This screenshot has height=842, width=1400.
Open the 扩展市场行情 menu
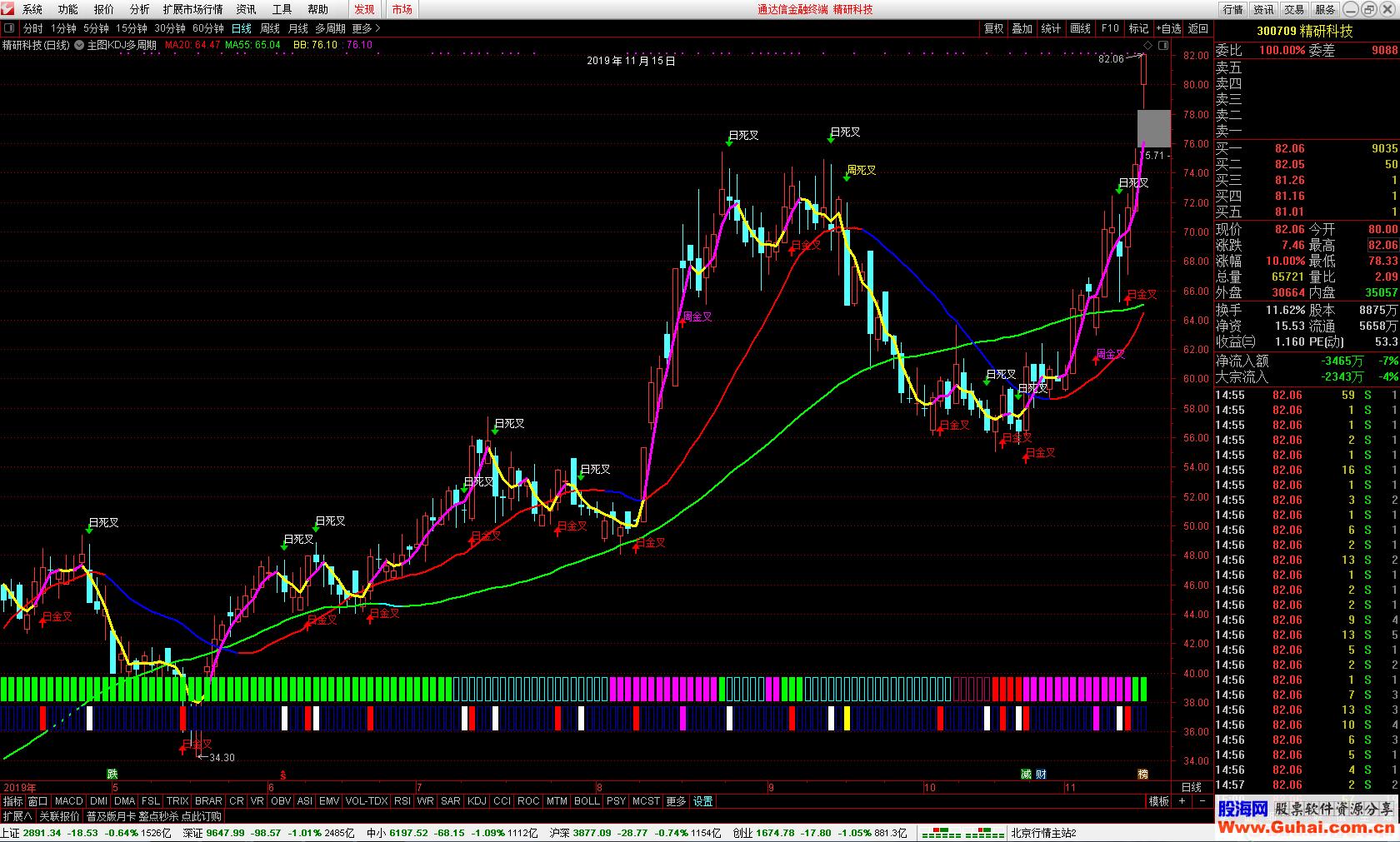[193, 9]
